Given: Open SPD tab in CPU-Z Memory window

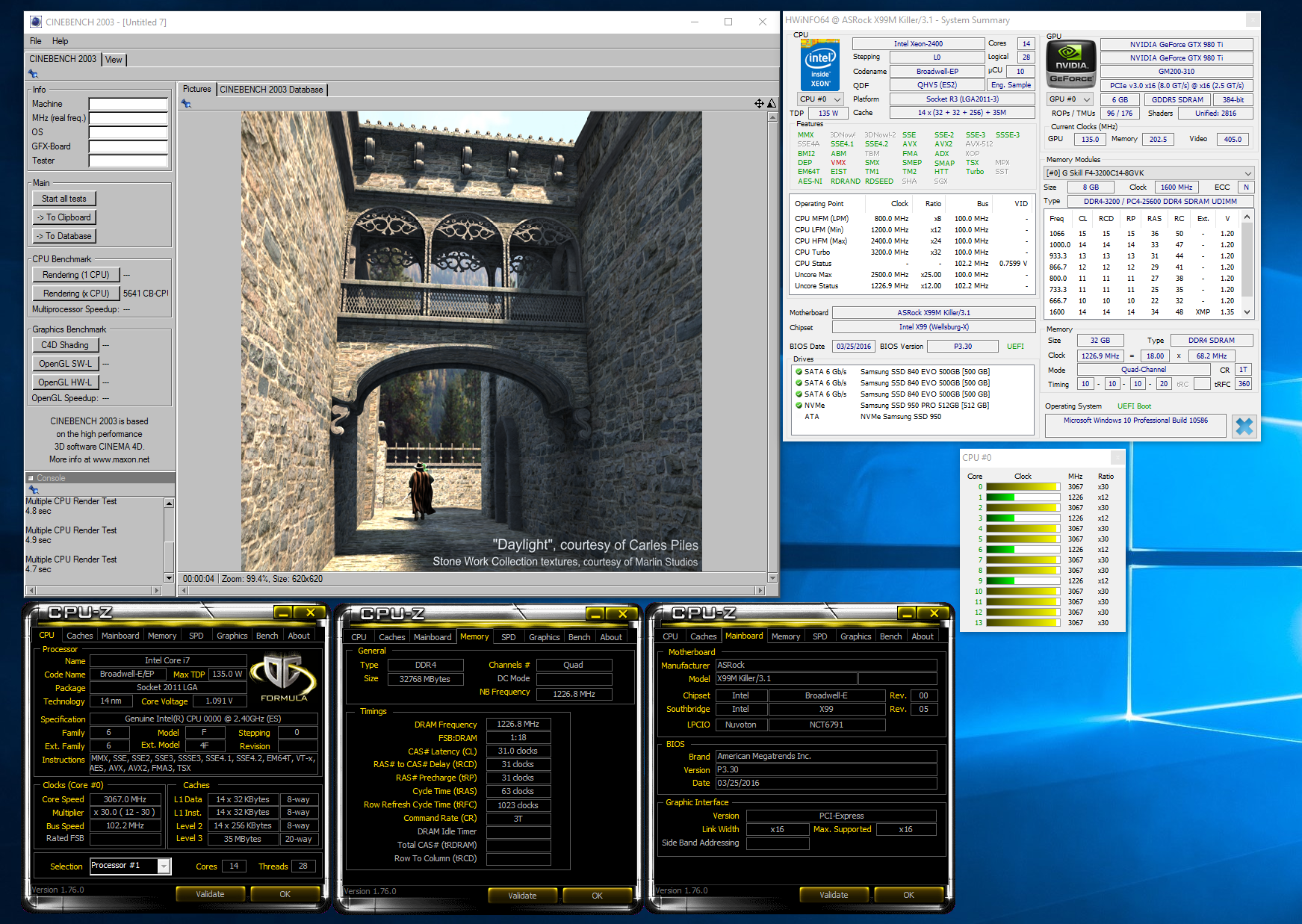Looking at the screenshot, I should coord(508,637).
